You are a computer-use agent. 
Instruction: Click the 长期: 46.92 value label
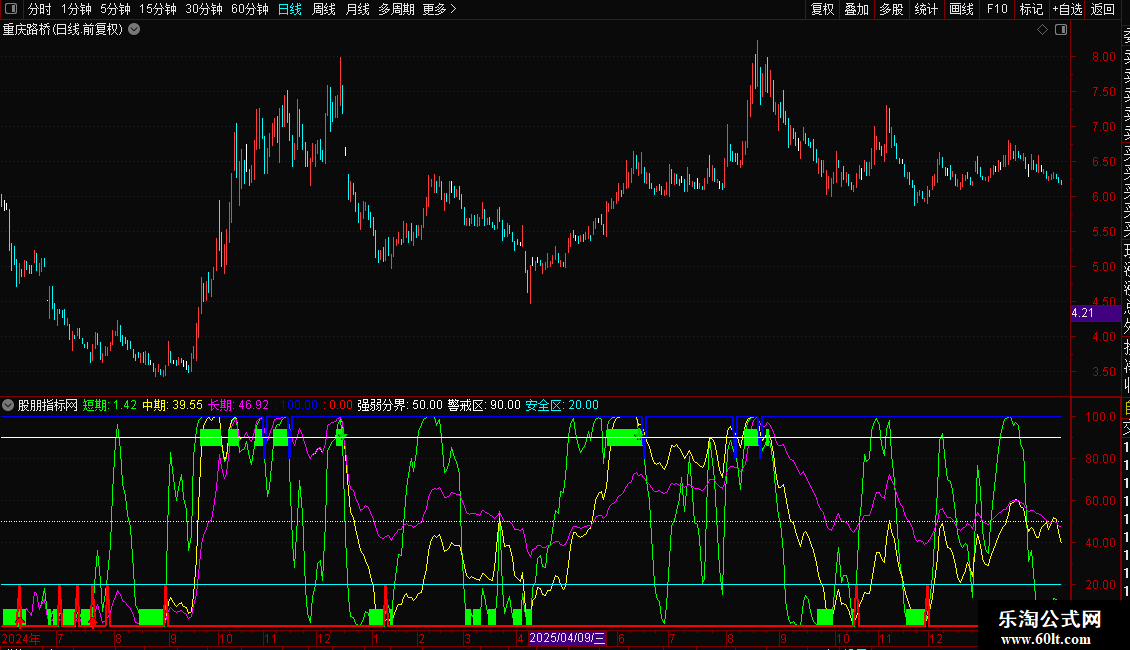(x=239, y=405)
